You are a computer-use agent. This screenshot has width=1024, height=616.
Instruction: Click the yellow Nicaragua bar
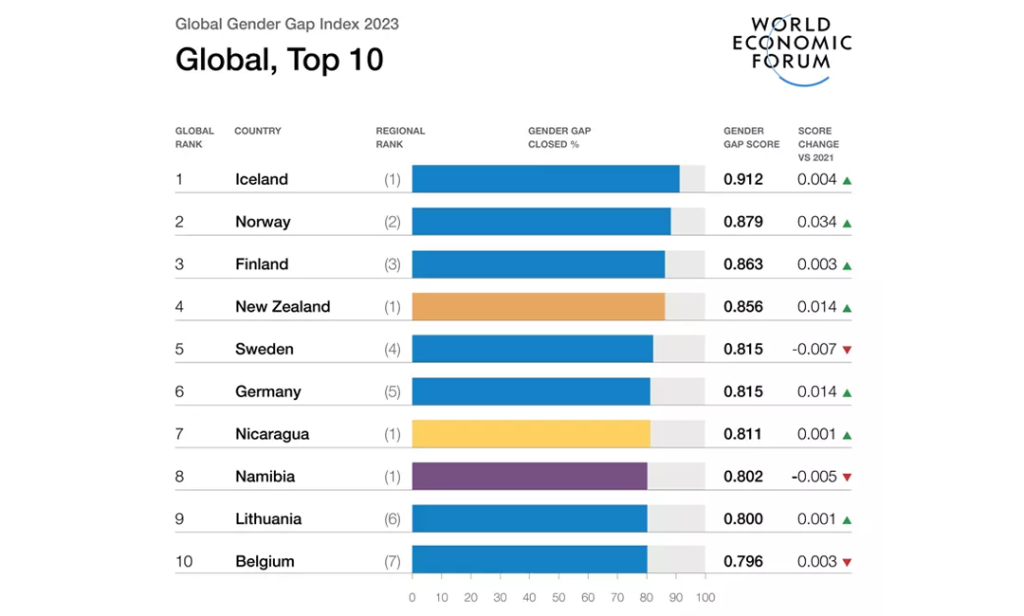(x=530, y=433)
